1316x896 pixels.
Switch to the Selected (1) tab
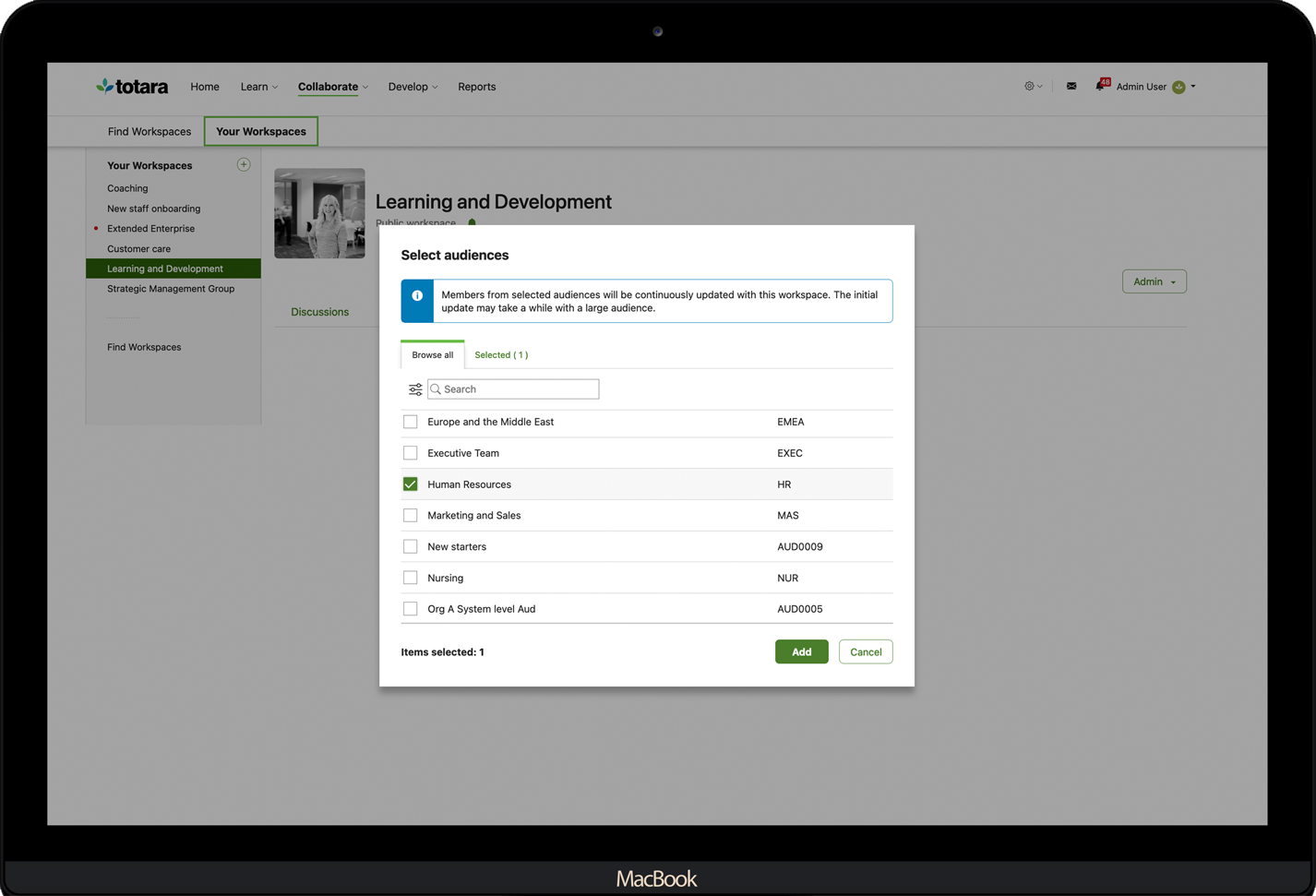pyautogui.click(x=501, y=354)
